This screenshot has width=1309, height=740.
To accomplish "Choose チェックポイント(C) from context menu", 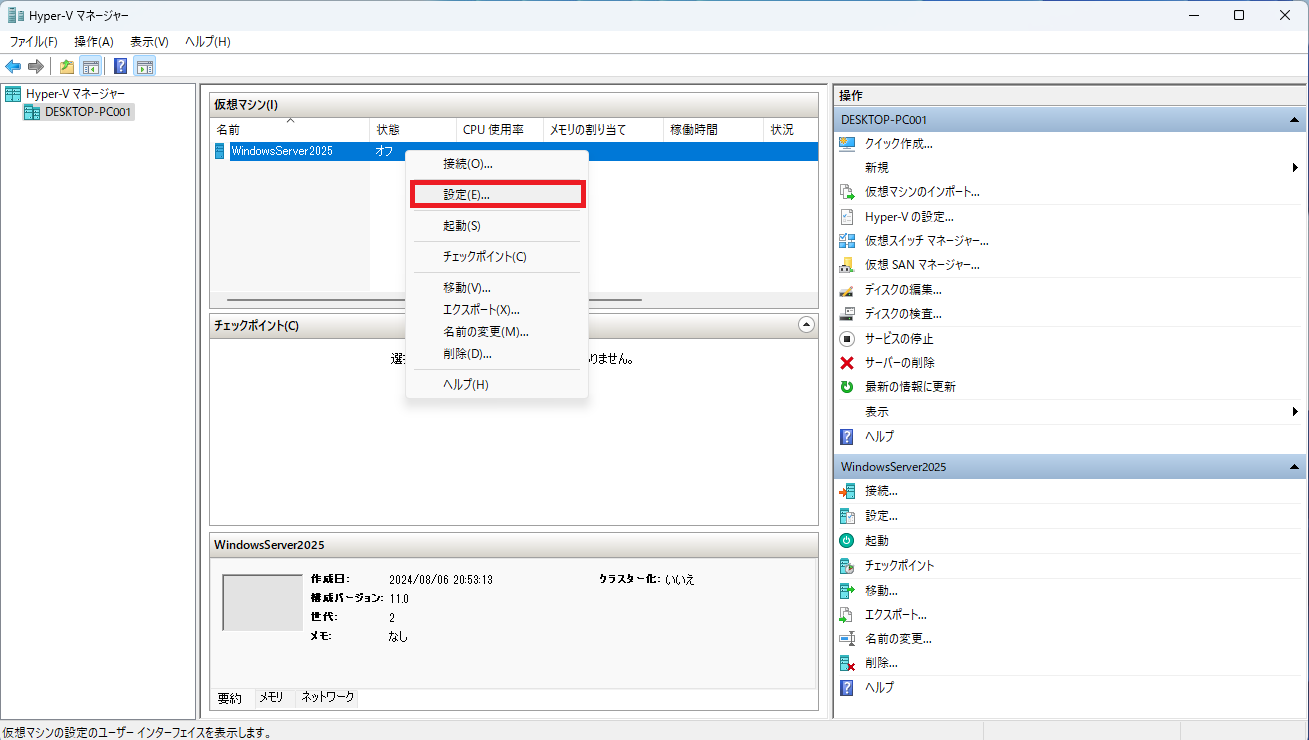I will pos(497,257).
